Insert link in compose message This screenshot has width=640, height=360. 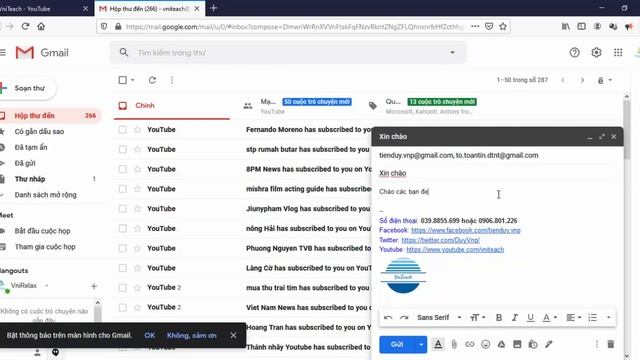click(x=470, y=344)
